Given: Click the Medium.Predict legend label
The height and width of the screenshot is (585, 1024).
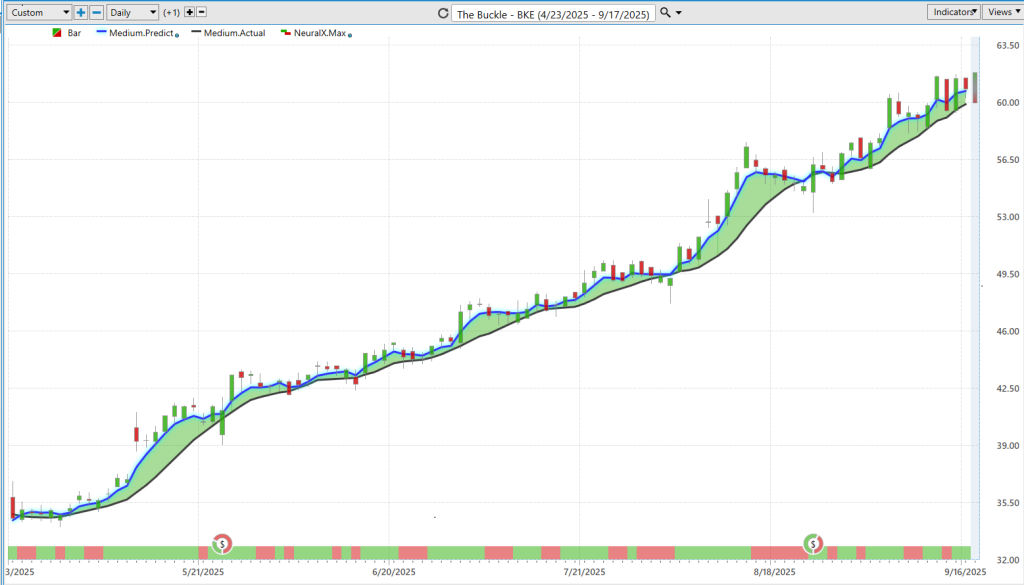Looking at the screenshot, I should (141, 33).
